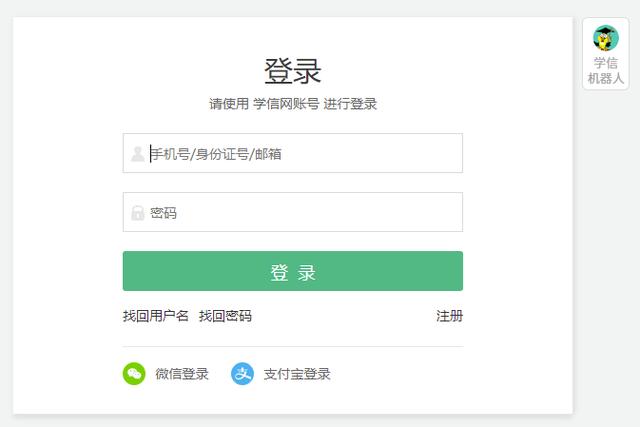Focus the 密码 password input field
Viewport: 640px width, 427px height.
pyautogui.click(x=293, y=212)
